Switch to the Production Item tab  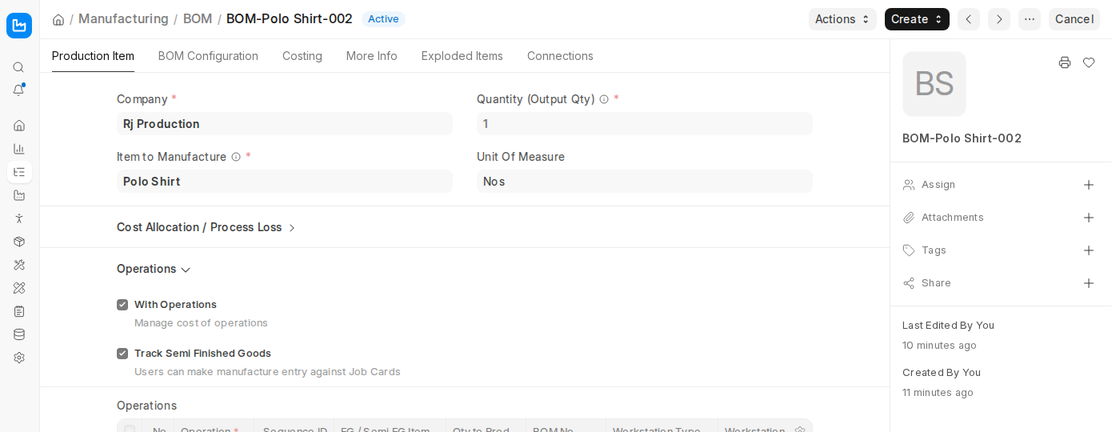click(93, 56)
